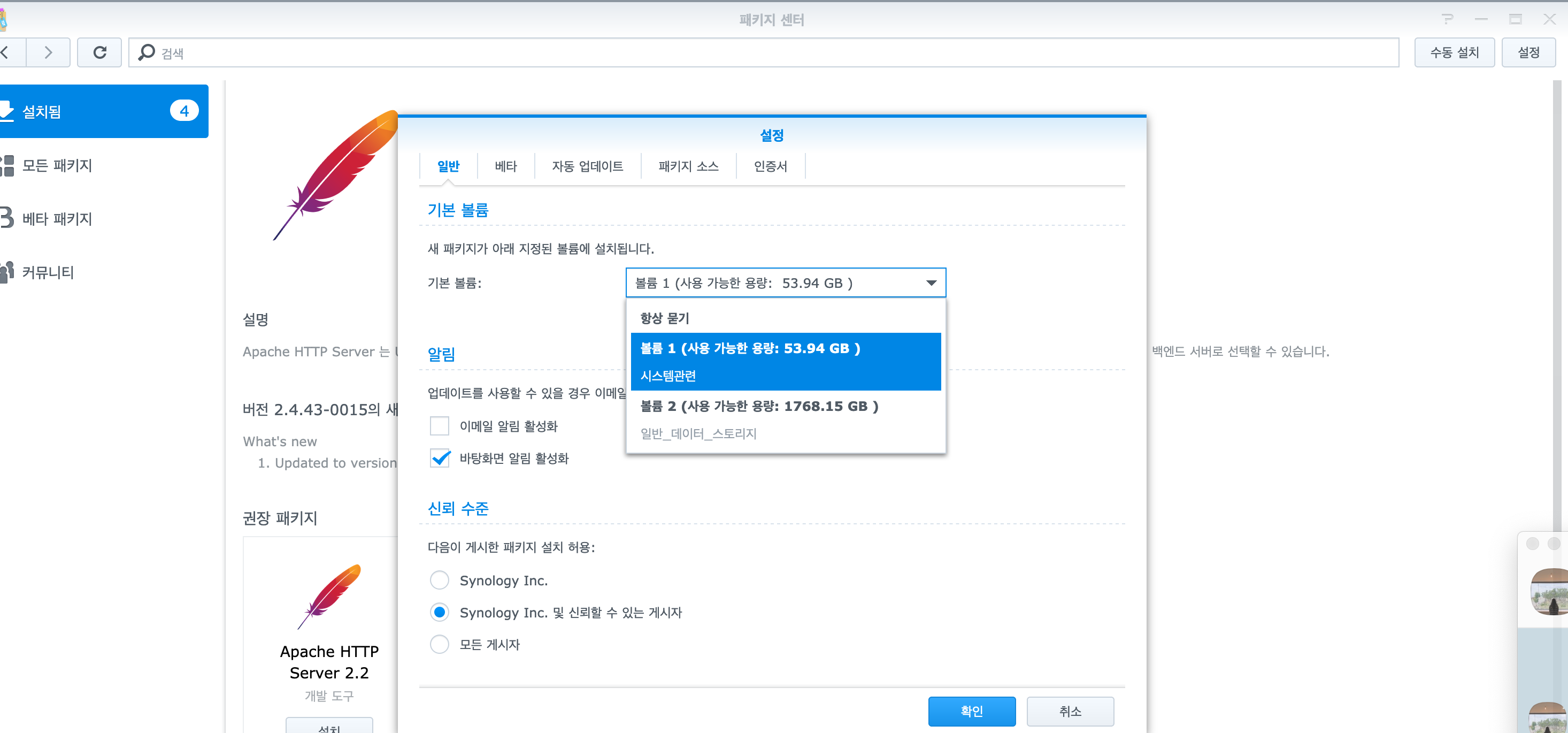This screenshot has width=1568, height=733.
Task: Click the refresh icon in toolbar
Action: [99, 53]
